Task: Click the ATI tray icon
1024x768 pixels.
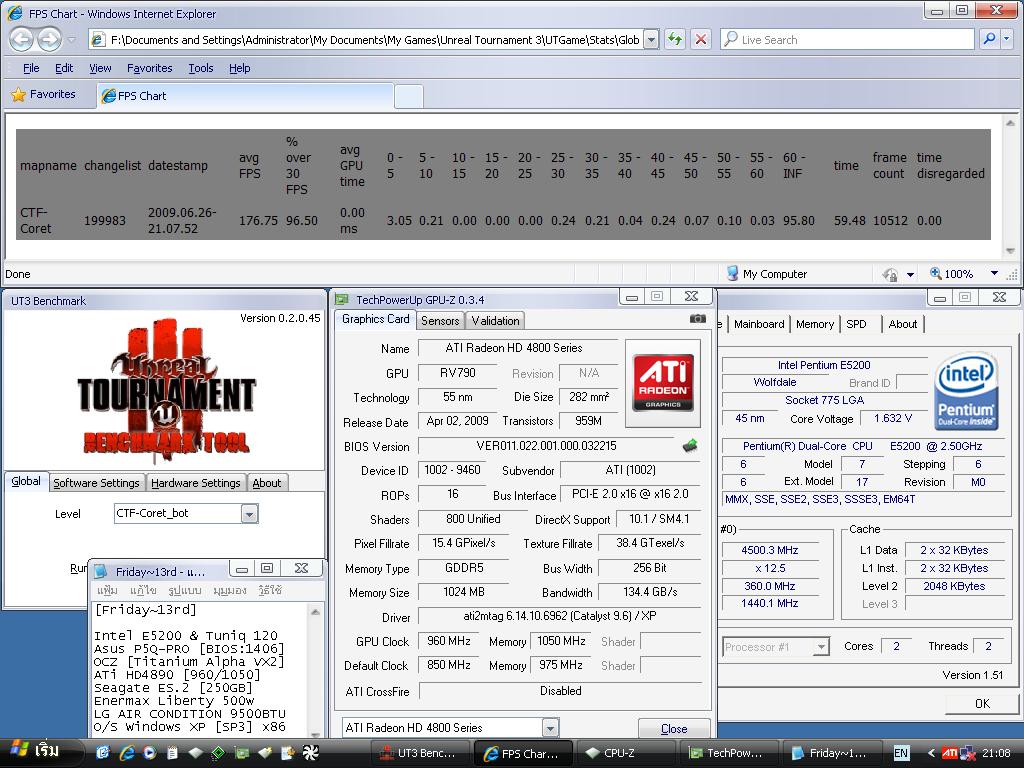Action: (x=950, y=753)
